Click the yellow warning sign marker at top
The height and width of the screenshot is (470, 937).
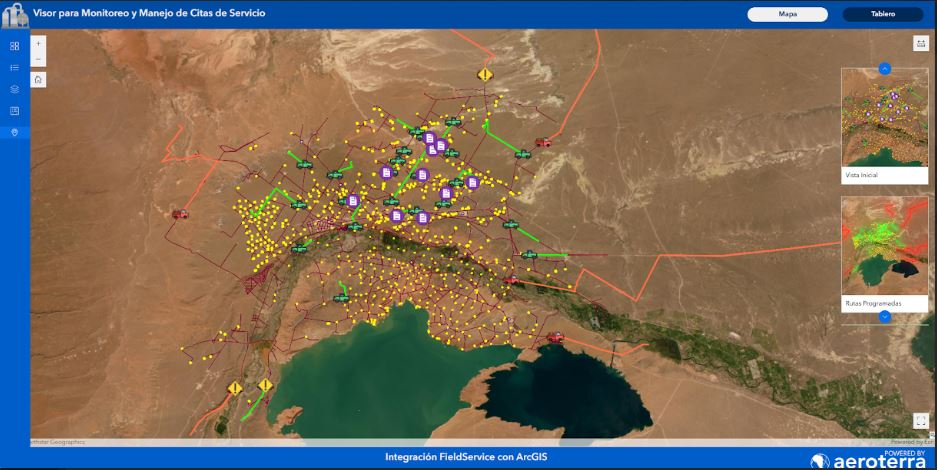coord(485,75)
